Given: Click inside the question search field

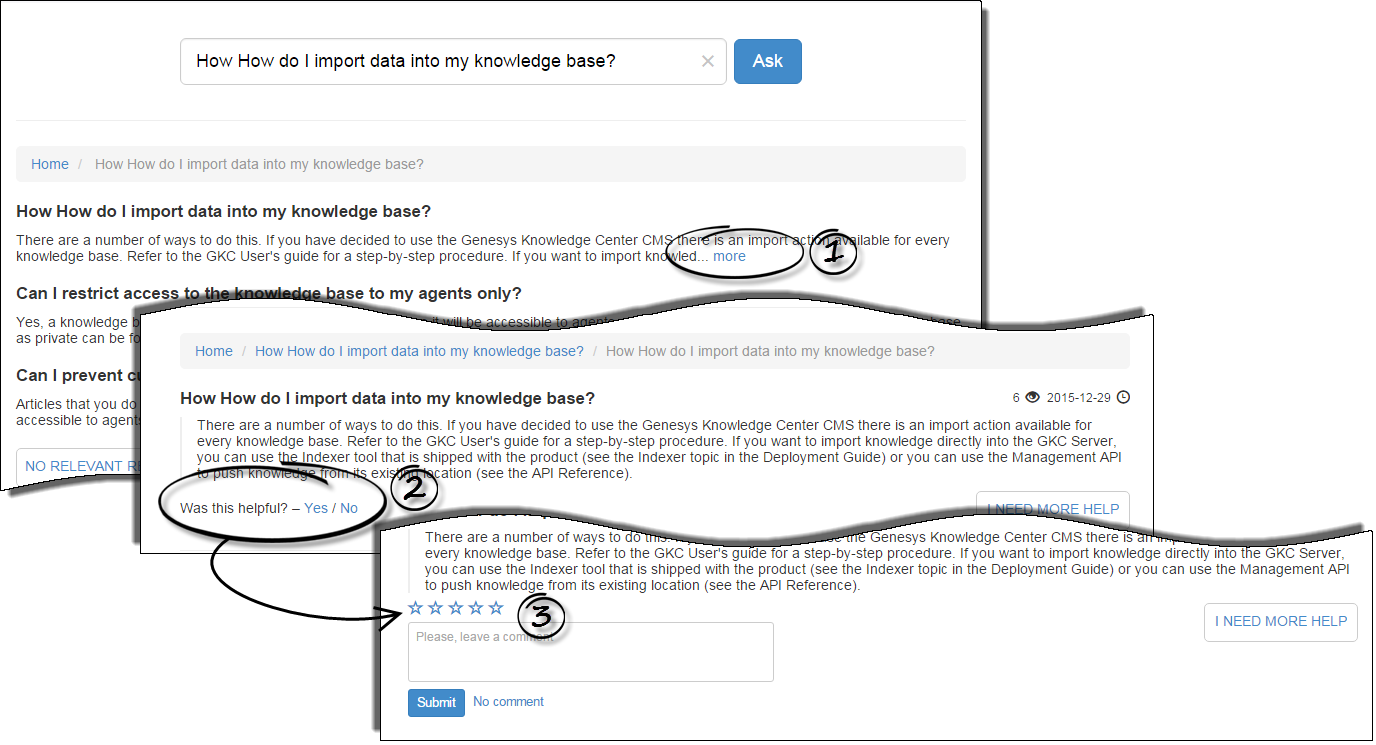Looking at the screenshot, I should (440, 62).
